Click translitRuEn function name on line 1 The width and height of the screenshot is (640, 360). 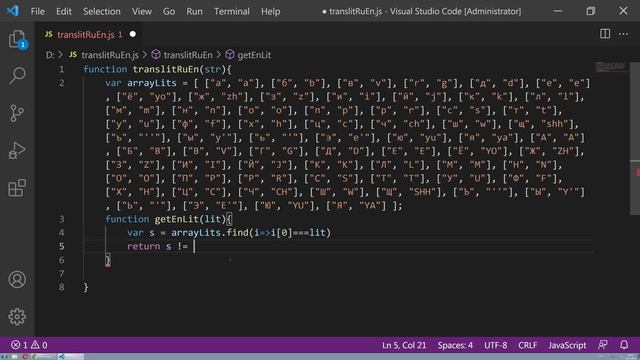coord(166,69)
